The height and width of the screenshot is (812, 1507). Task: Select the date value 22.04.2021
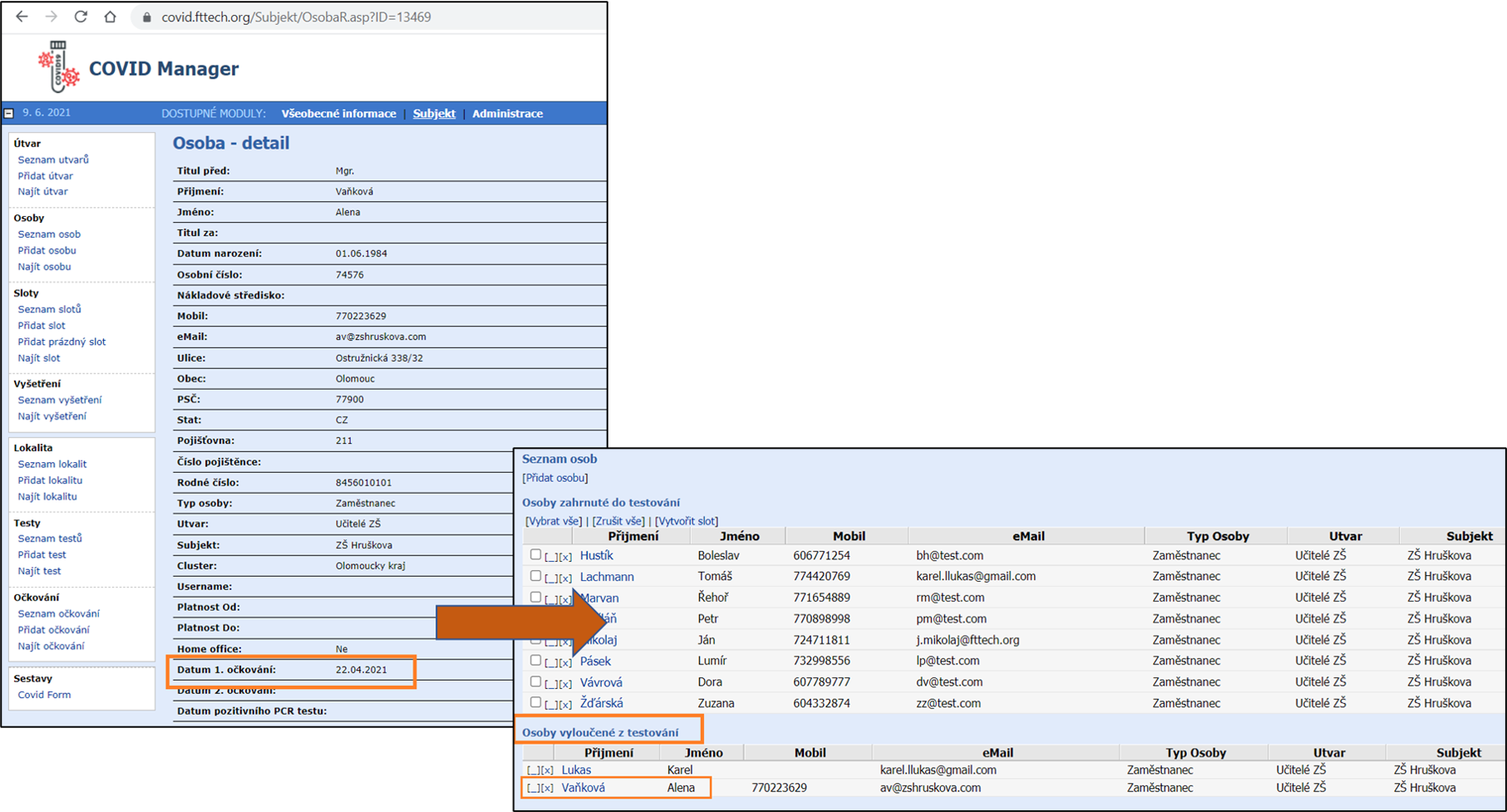click(361, 670)
